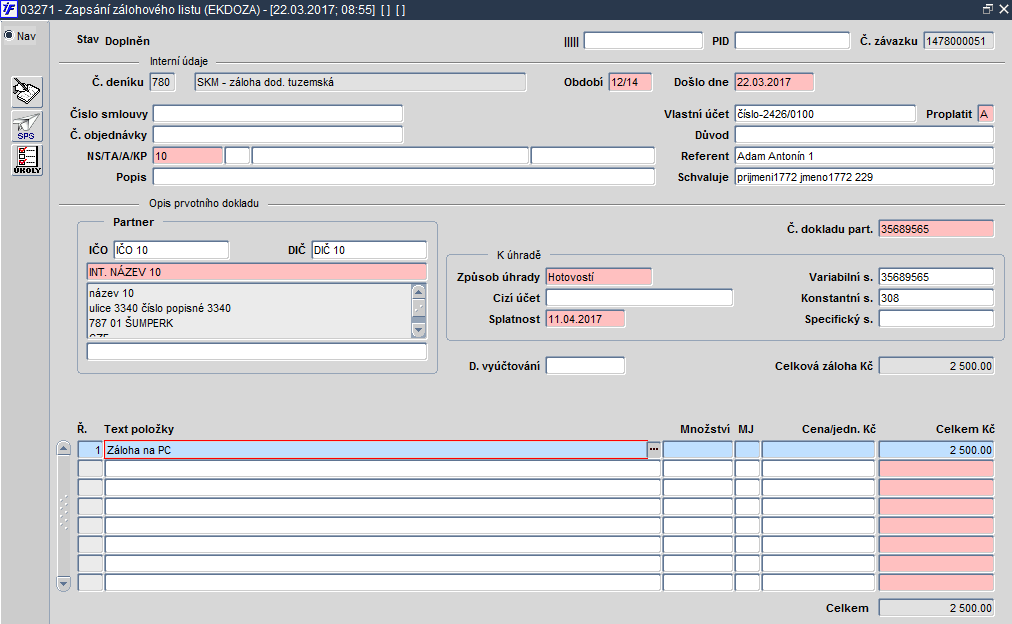Click the barcode icon next to top field
Image resolution: width=1012 pixels, height=624 pixels.
[x=571, y=42]
